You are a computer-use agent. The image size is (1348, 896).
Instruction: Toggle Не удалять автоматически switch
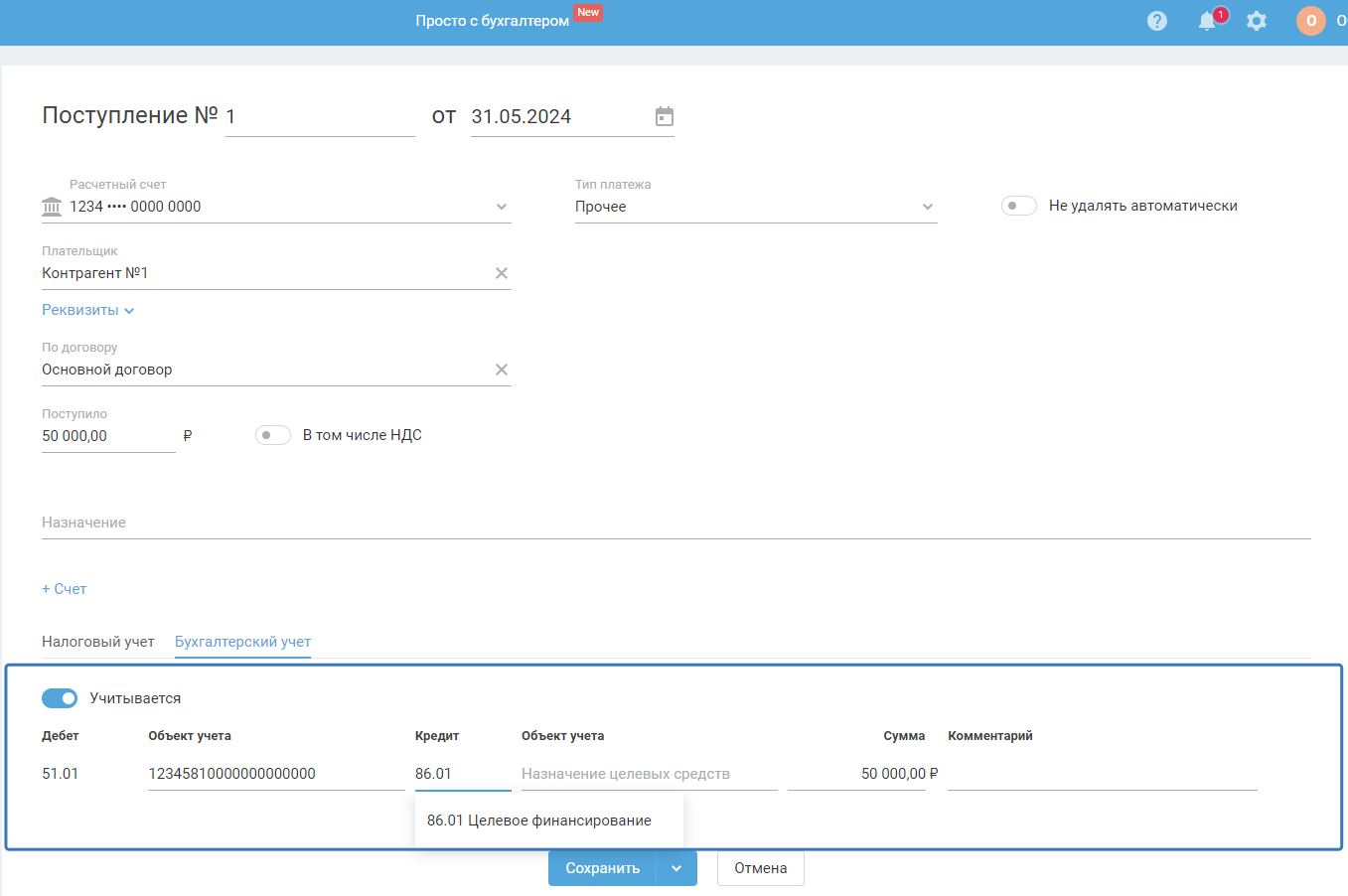(x=1018, y=206)
